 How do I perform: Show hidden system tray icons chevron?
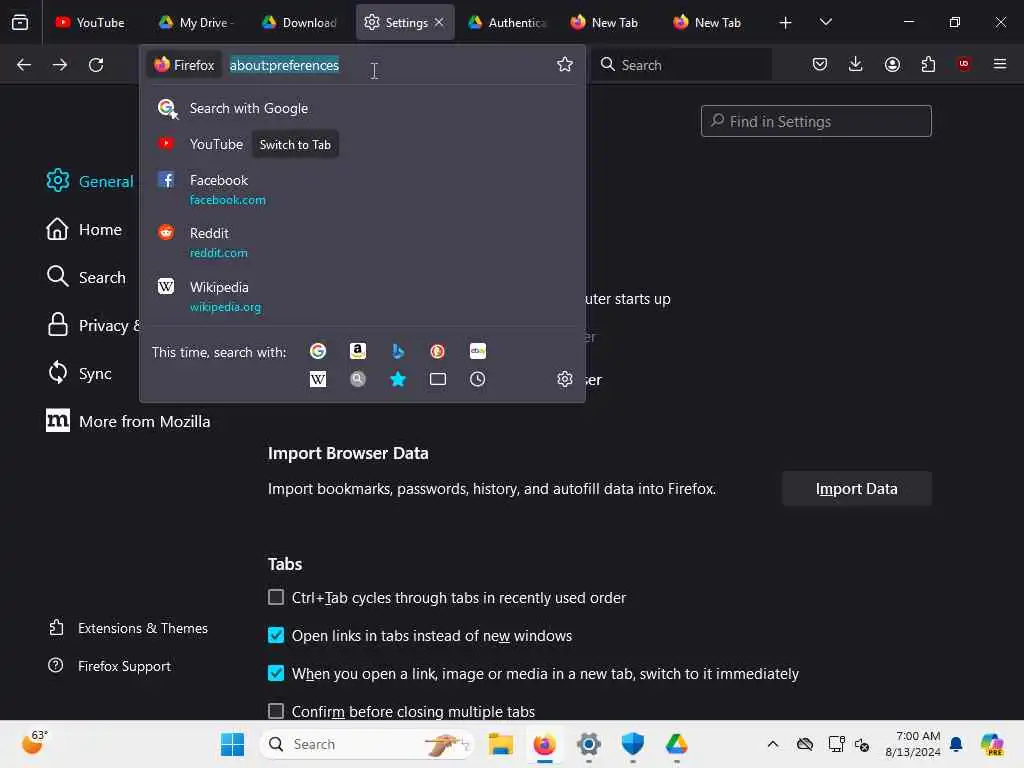pyautogui.click(x=773, y=744)
